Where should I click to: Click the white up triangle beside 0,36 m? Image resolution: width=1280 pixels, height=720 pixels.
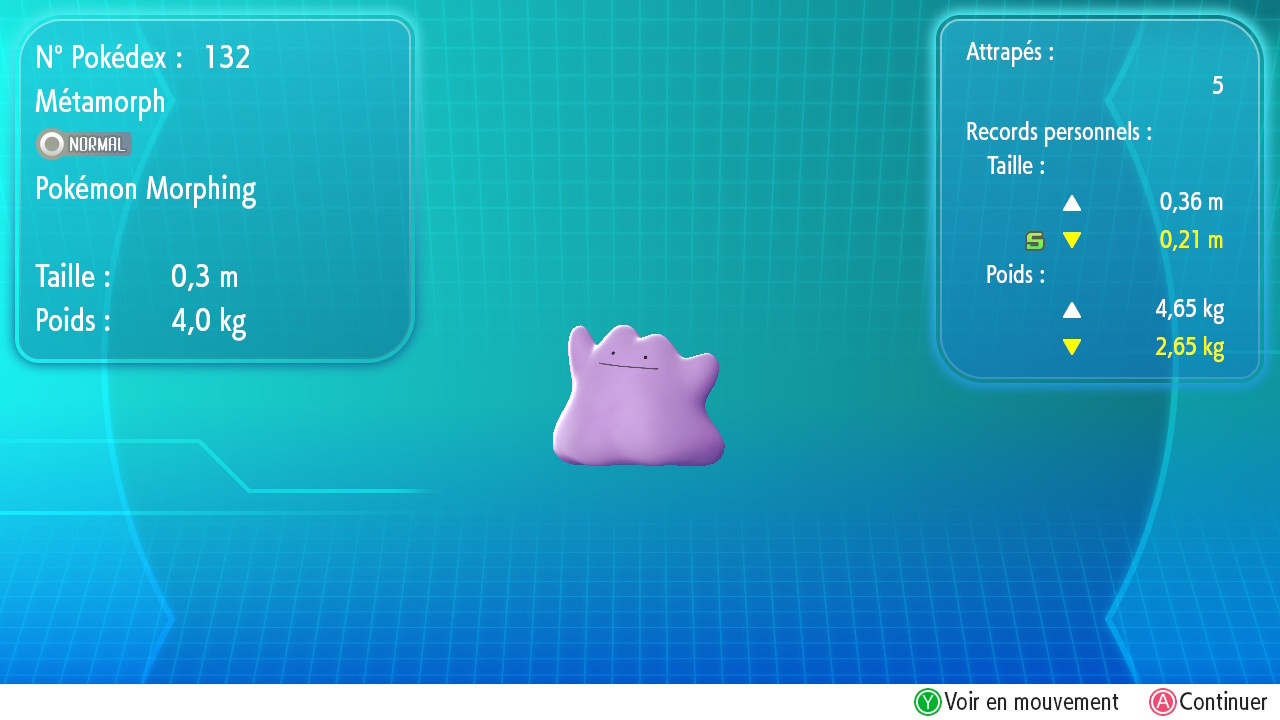pyautogui.click(x=1072, y=203)
